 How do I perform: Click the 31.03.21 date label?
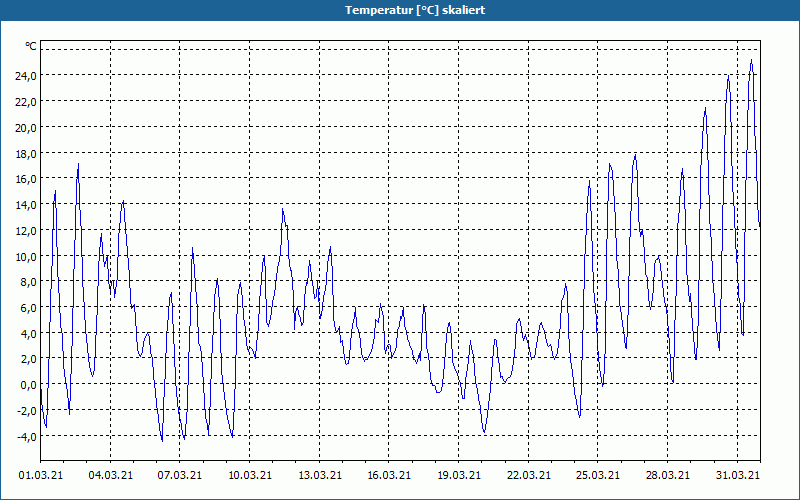pyautogui.click(x=738, y=475)
